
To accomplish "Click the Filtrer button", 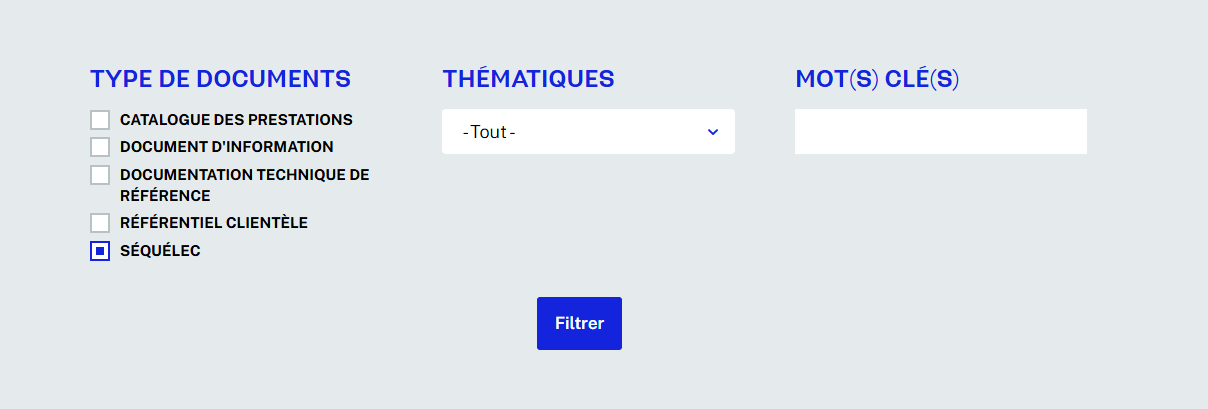I will coord(579,323).
